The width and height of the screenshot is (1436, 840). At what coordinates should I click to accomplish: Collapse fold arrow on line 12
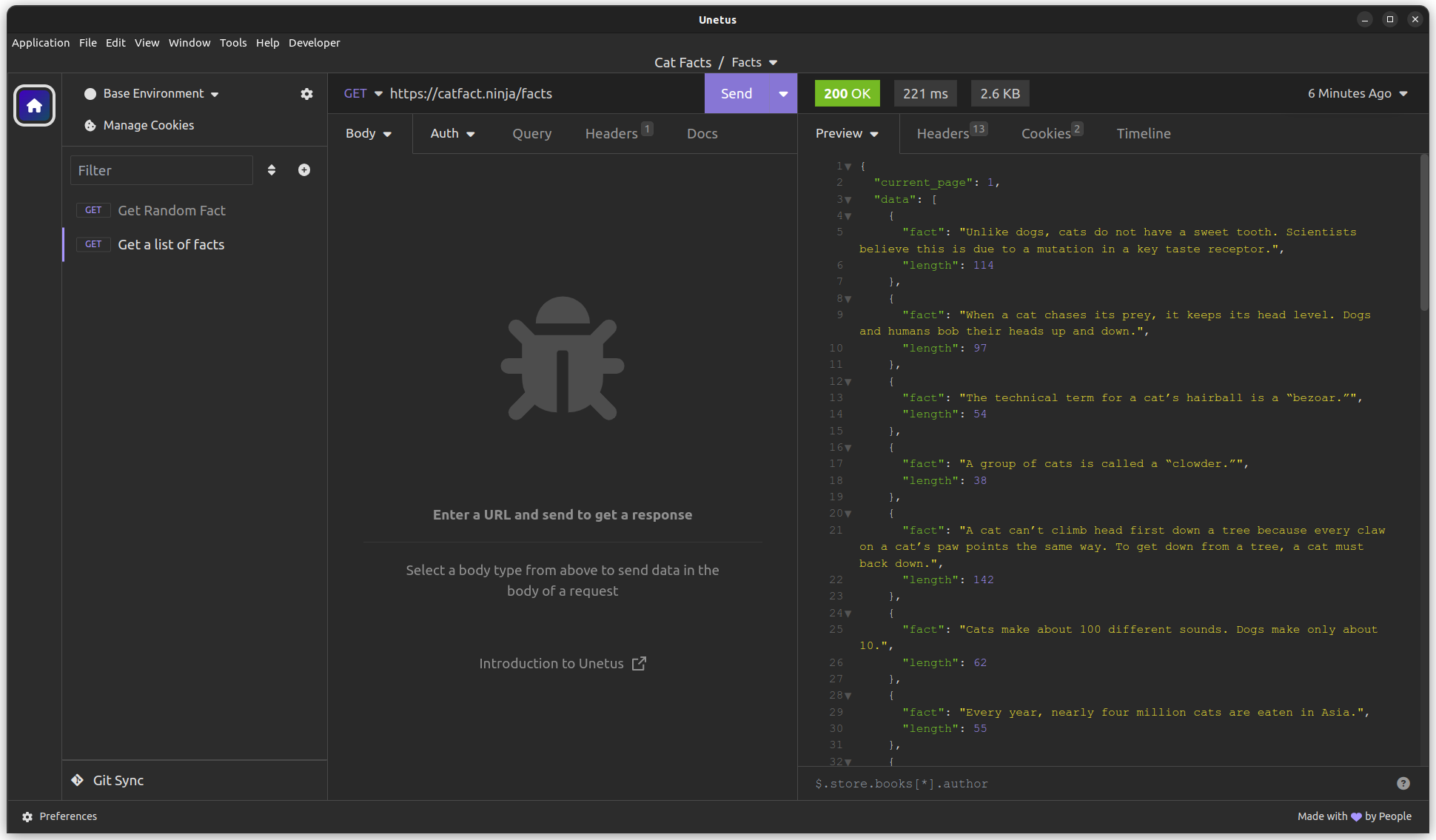pyautogui.click(x=848, y=382)
